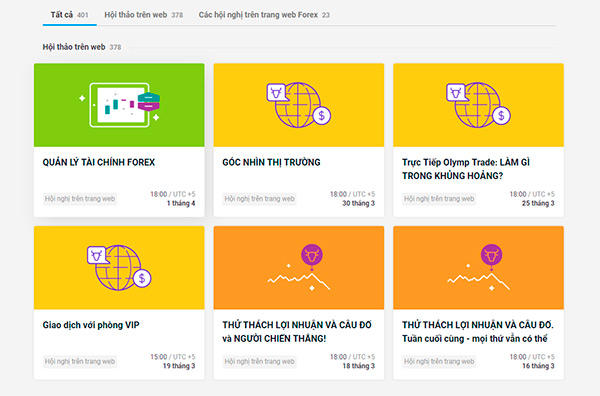The width and height of the screenshot is (600, 396).
Task: Click bull chart icon on 'Tuần cuối cùng' card
Action: click(x=478, y=267)
